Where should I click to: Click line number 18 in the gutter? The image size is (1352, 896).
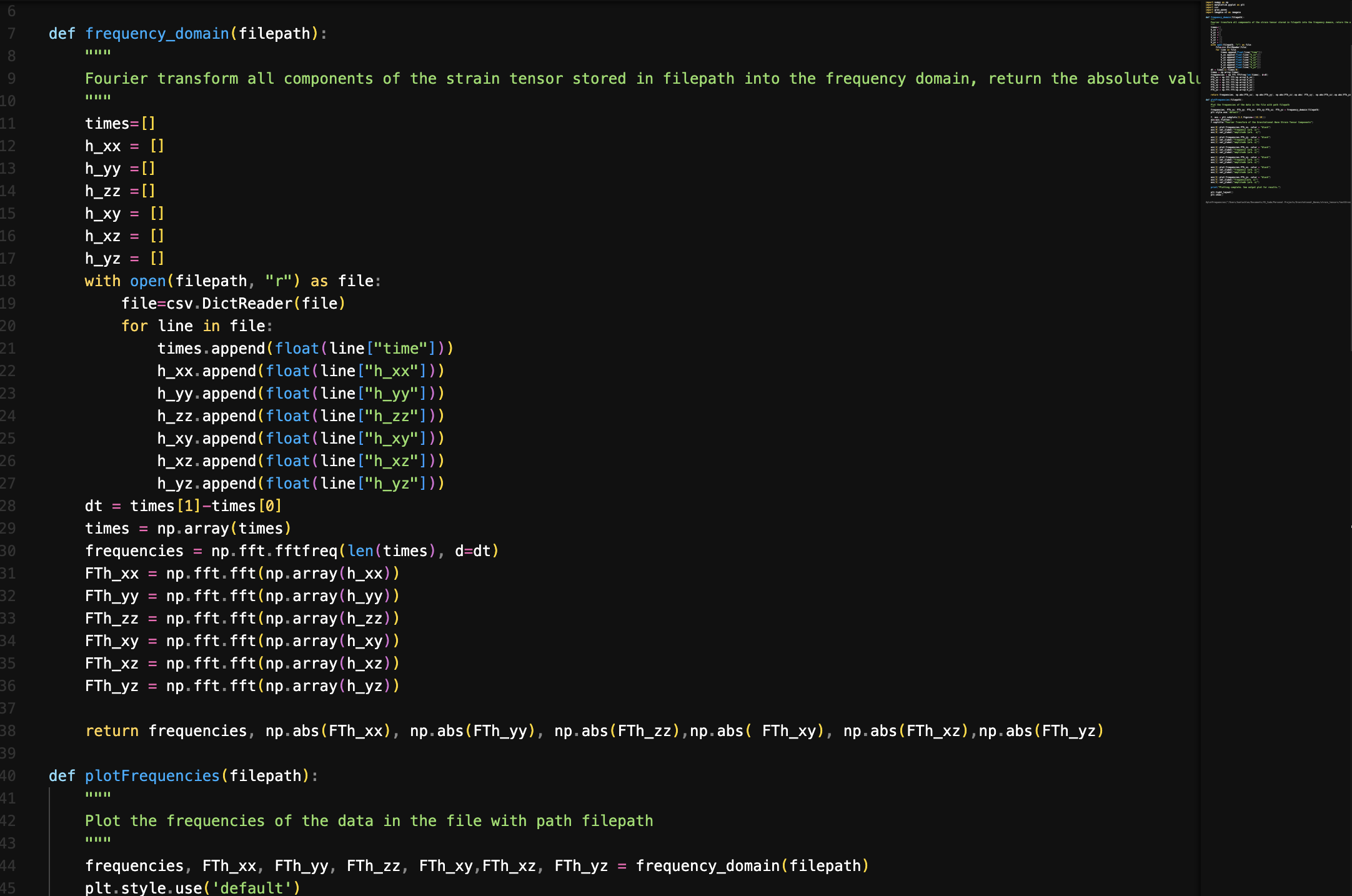7,281
